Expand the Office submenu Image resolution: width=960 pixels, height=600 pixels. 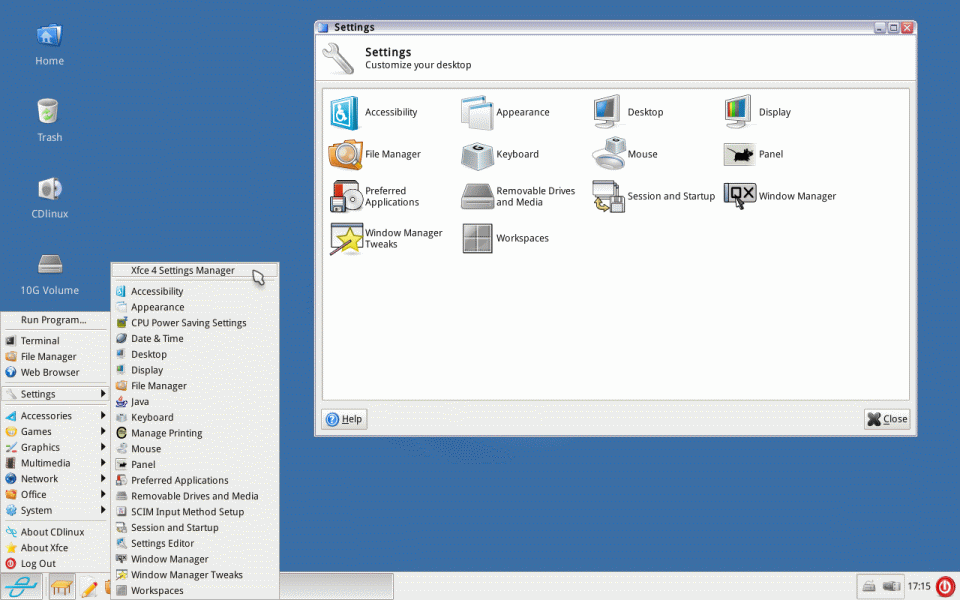[x=55, y=495]
